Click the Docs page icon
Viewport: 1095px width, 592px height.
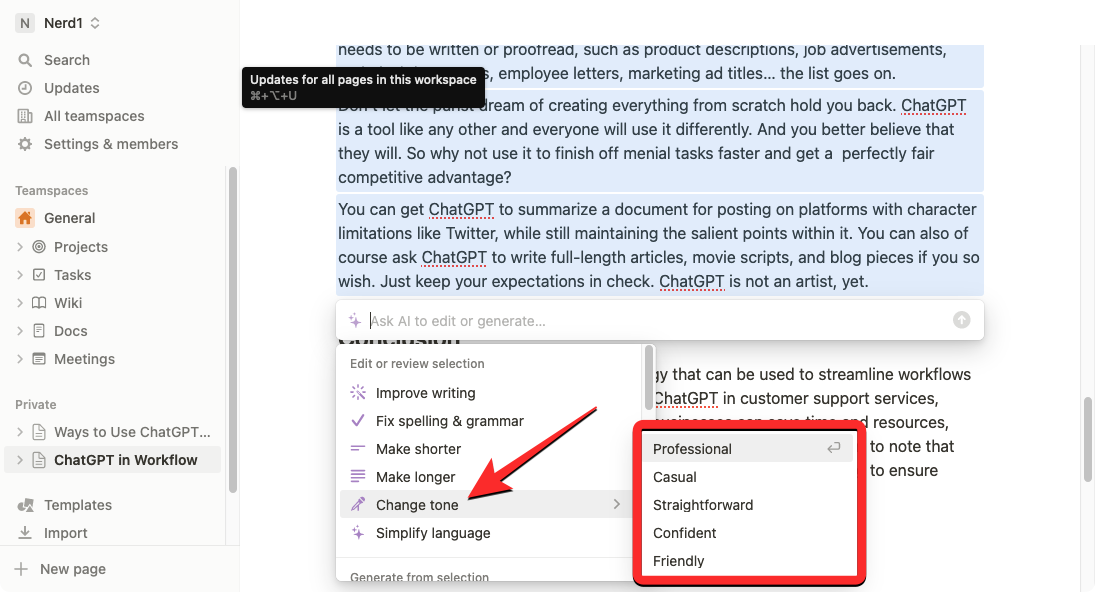click(x=39, y=330)
